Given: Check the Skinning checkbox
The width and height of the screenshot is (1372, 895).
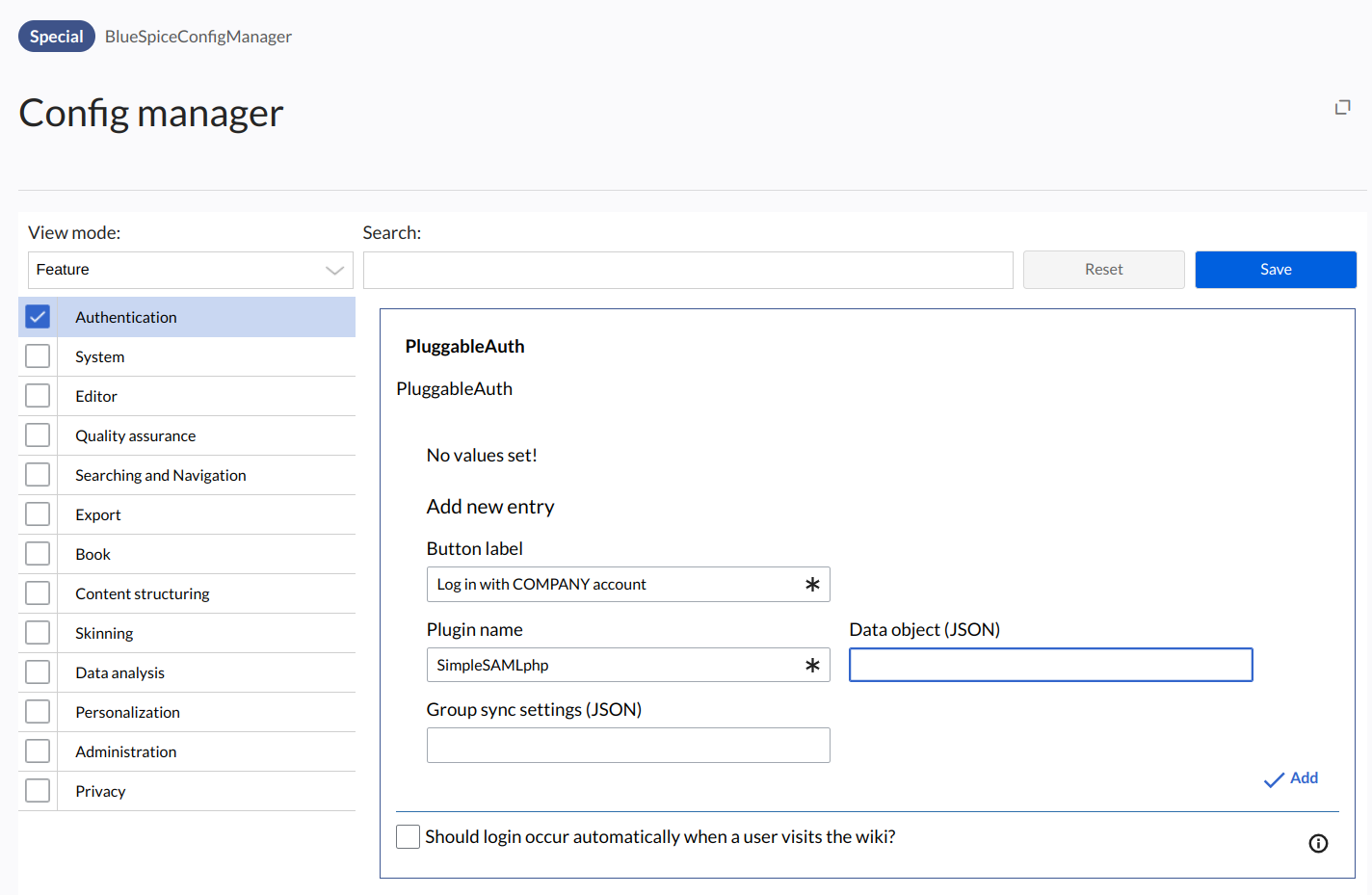Looking at the screenshot, I should [38, 633].
